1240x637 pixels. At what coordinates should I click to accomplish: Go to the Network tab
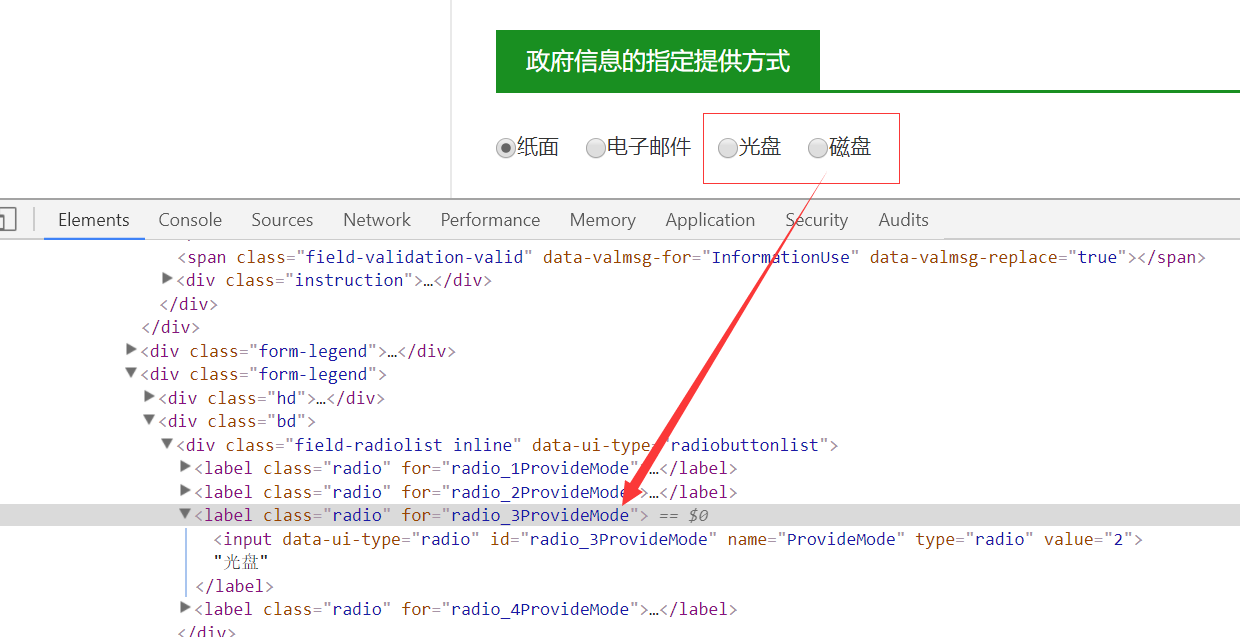[377, 220]
